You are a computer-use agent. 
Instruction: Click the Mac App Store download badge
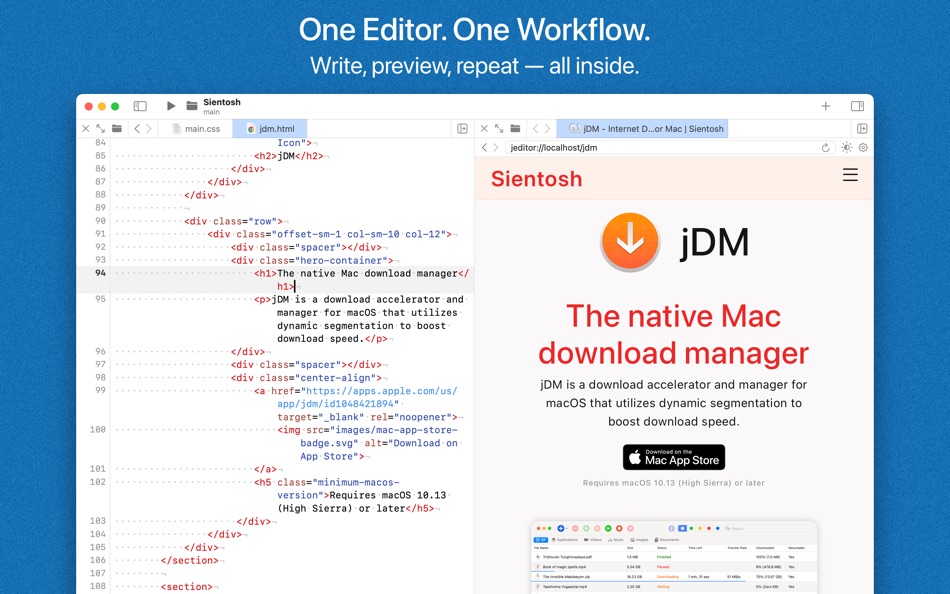point(674,457)
